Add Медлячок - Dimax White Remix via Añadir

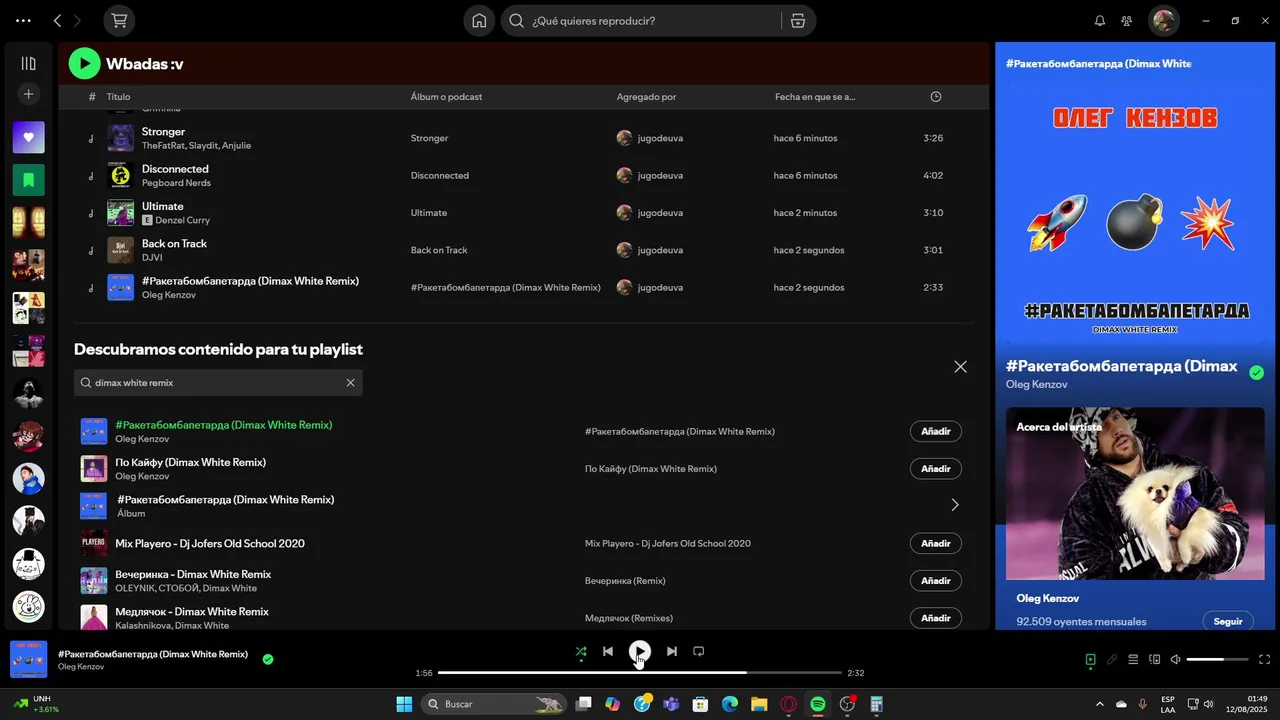point(936,618)
